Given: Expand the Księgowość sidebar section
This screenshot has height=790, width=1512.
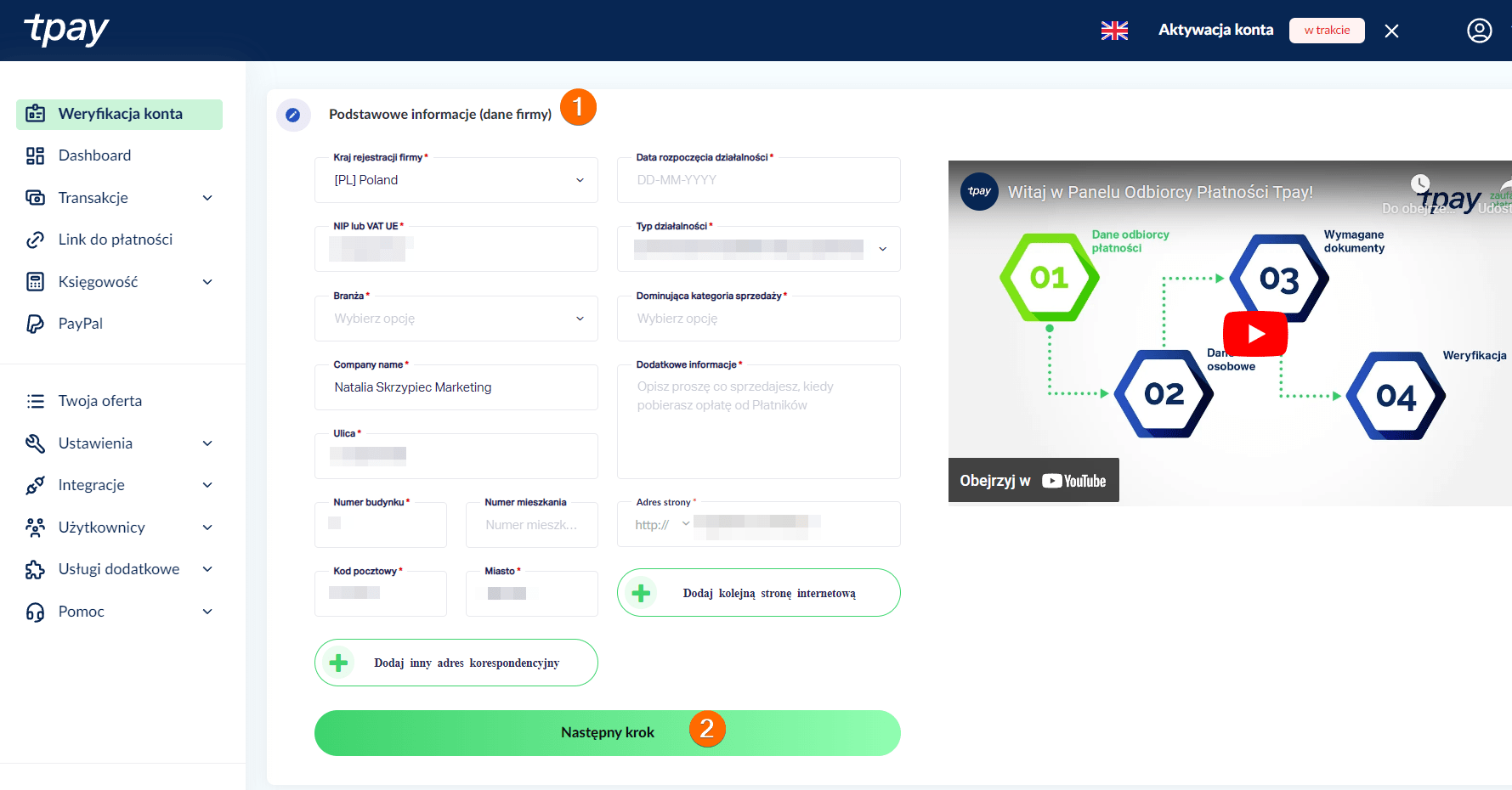Looking at the screenshot, I should pyautogui.click(x=207, y=281).
